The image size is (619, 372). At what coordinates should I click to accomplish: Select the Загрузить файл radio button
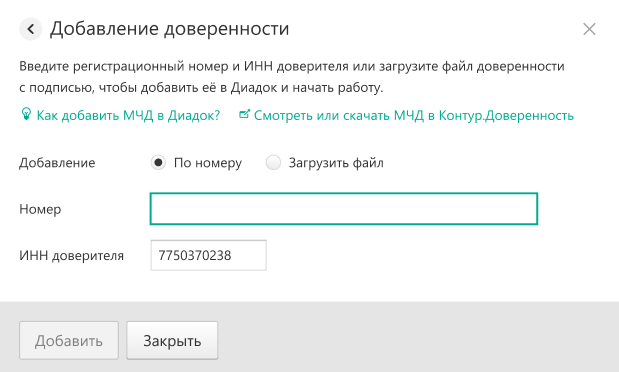click(x=273, y=162)
